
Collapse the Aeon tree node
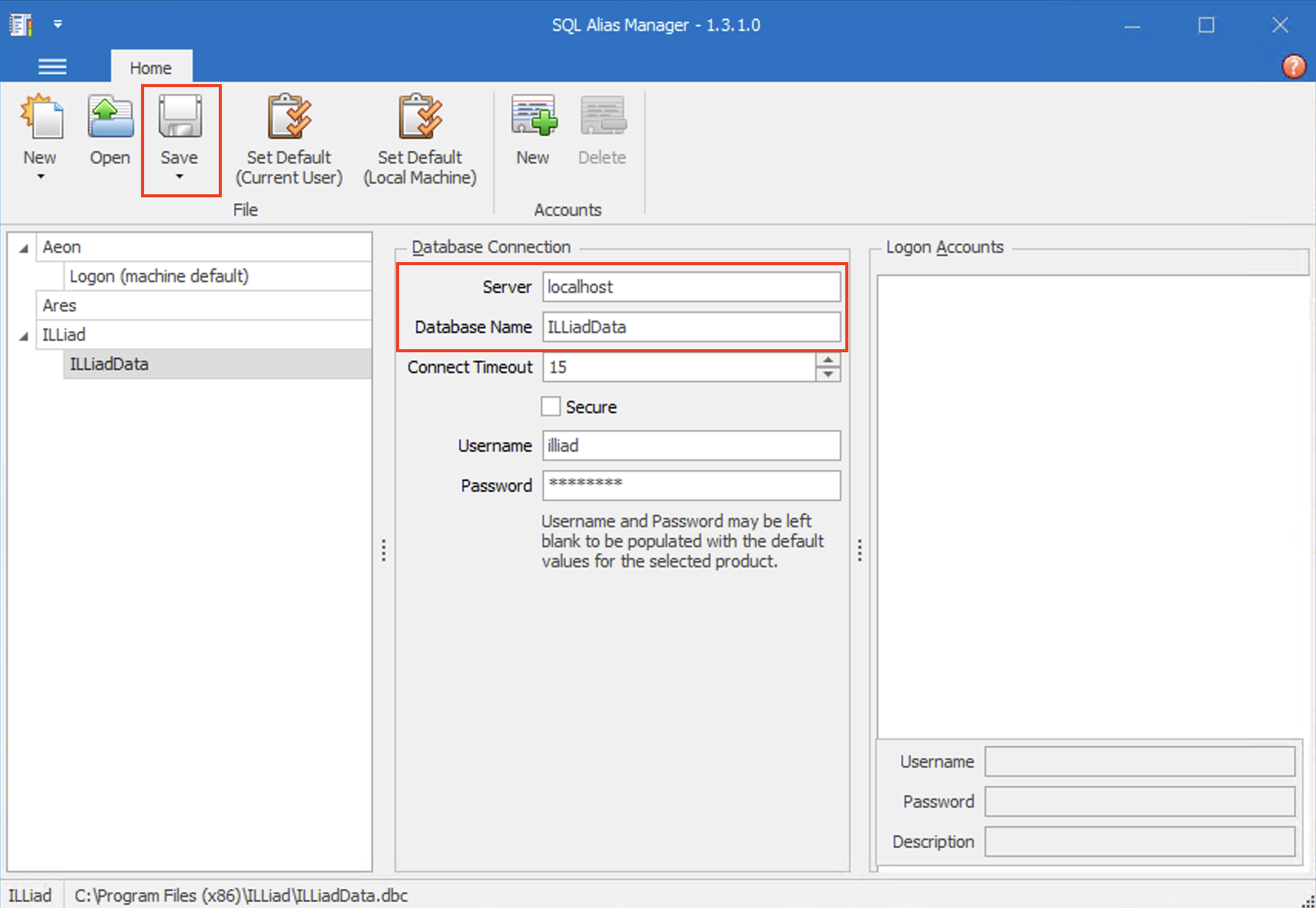[23, 247]
